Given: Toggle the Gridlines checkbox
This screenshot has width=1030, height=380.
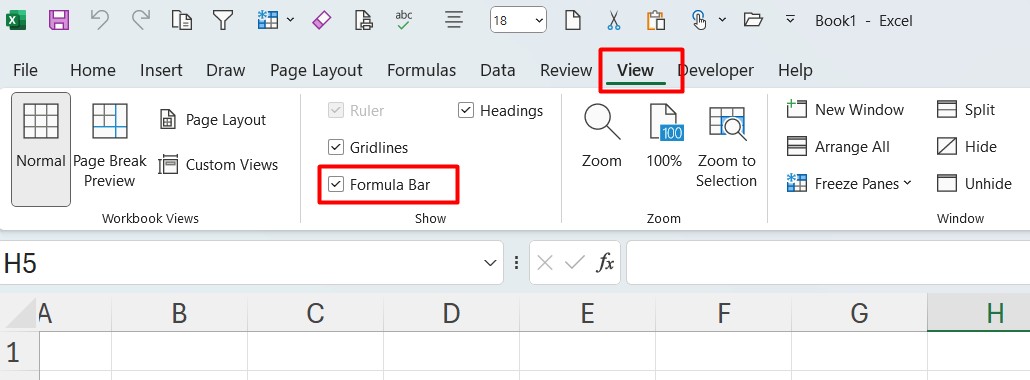Looking at the screenshot, I should point(336,147).
